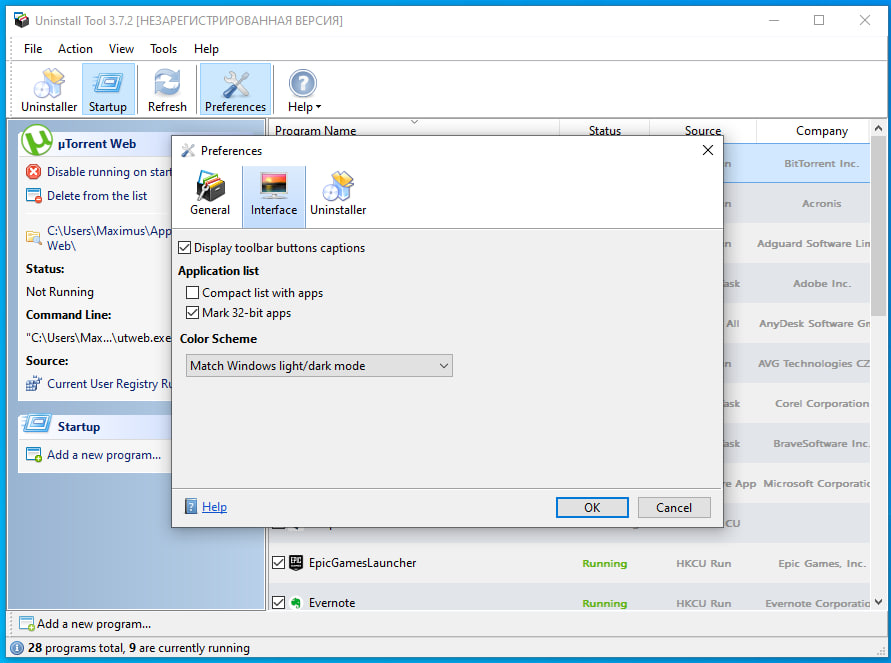The height and width of the screenshot is (663, 891).
Task: Click the Evernote elephant icon
Action: click(x=296, y=603)
